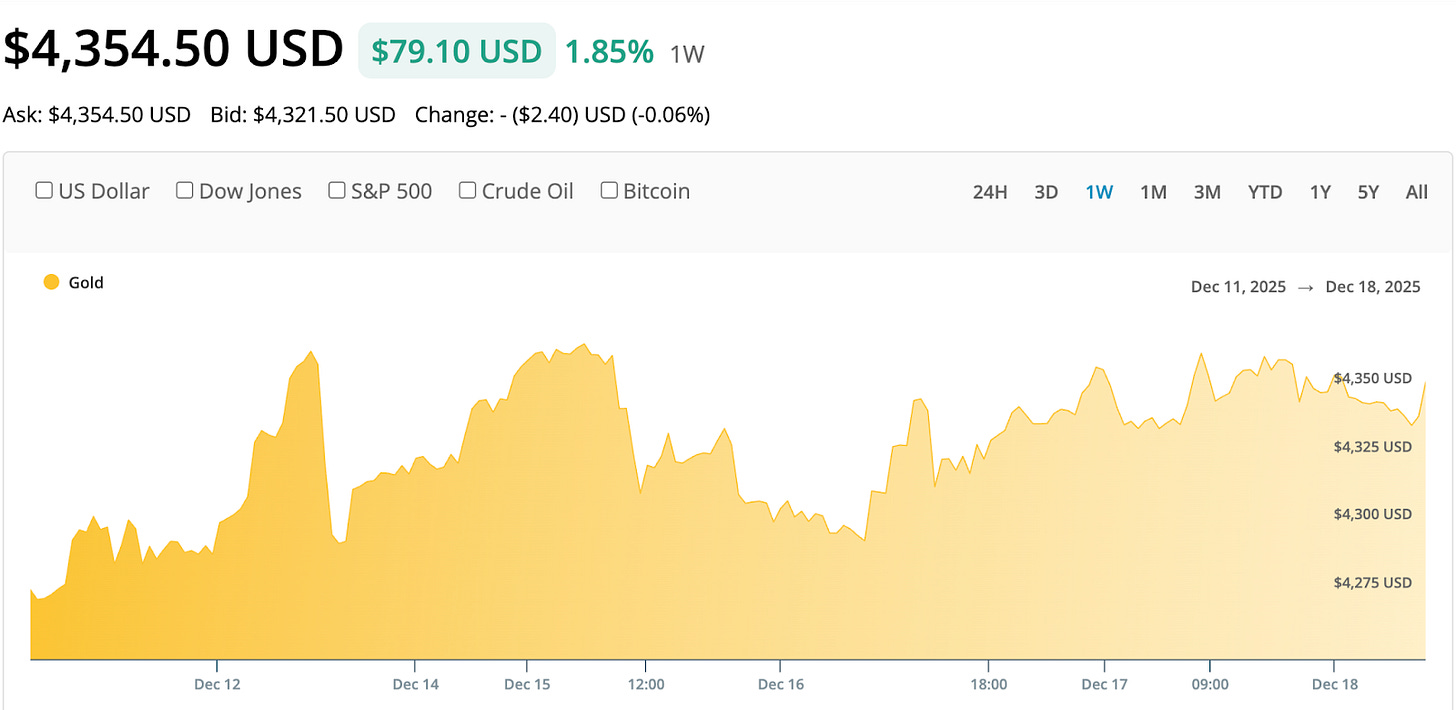Click the Dec 18, 2025 end date

pyautogui.click(x=1372, y=287)
